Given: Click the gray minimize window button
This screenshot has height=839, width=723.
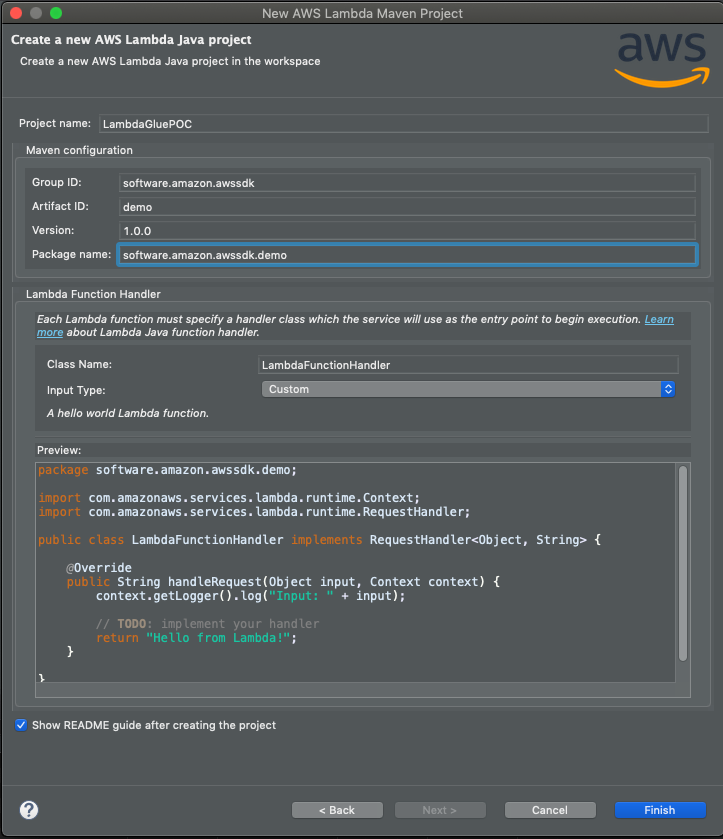Looking at the screenshot, I should [x=36, y=13].
